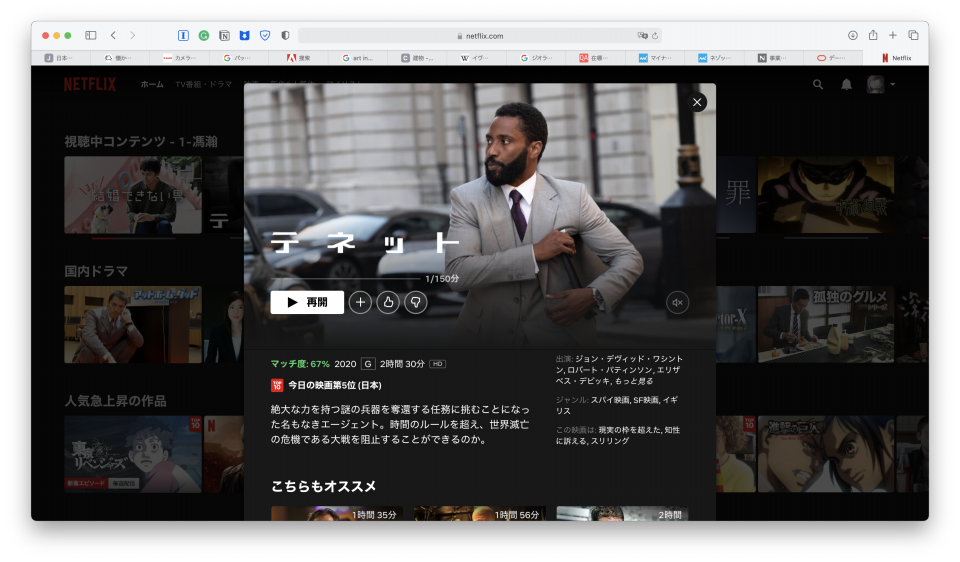Close the テネット detail popup
Viewport: 960px width, 562px height.
[697, 102]
